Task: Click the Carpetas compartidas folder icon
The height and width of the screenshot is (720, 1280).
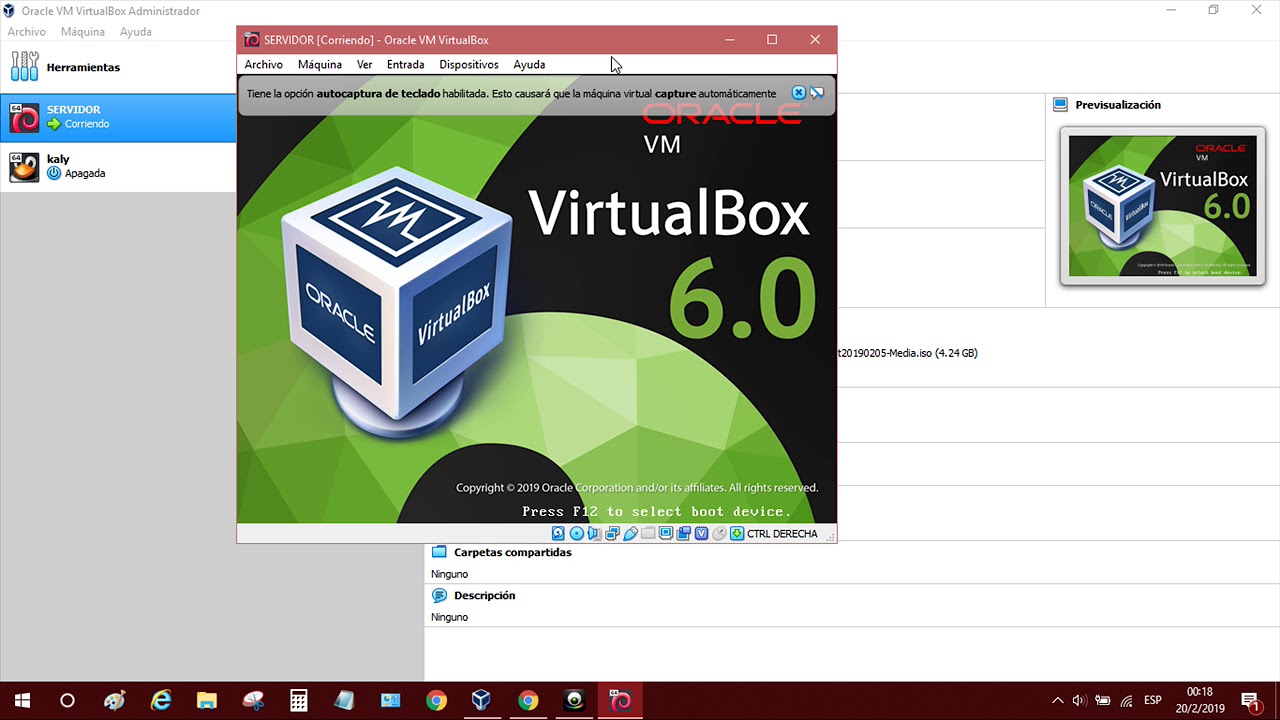Action: pos(439,552)
